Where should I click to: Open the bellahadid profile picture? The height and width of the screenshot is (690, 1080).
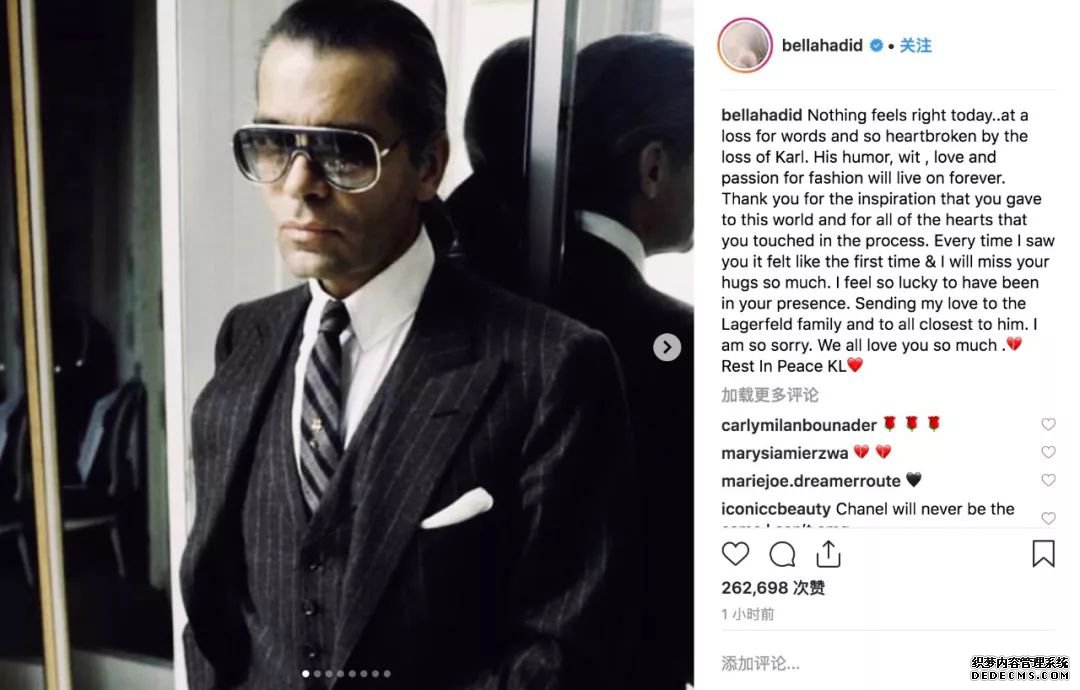pyautogui.click(x=745, y=45)
